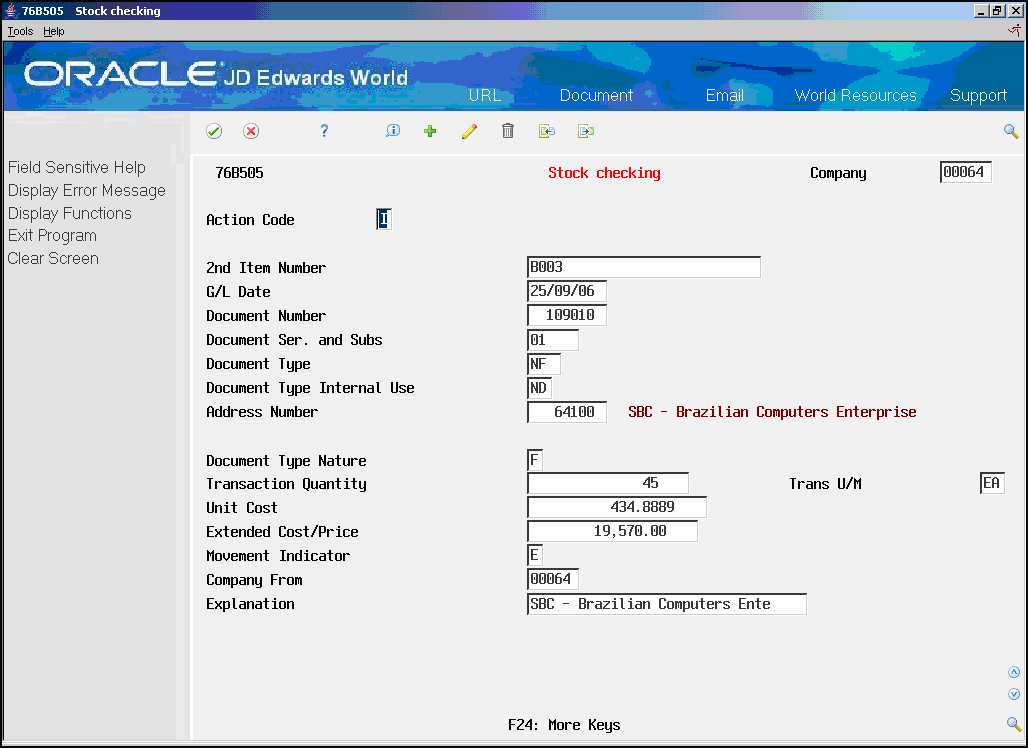Focus the Company From field
The image size is (1028, 748).
pos(553,579)
